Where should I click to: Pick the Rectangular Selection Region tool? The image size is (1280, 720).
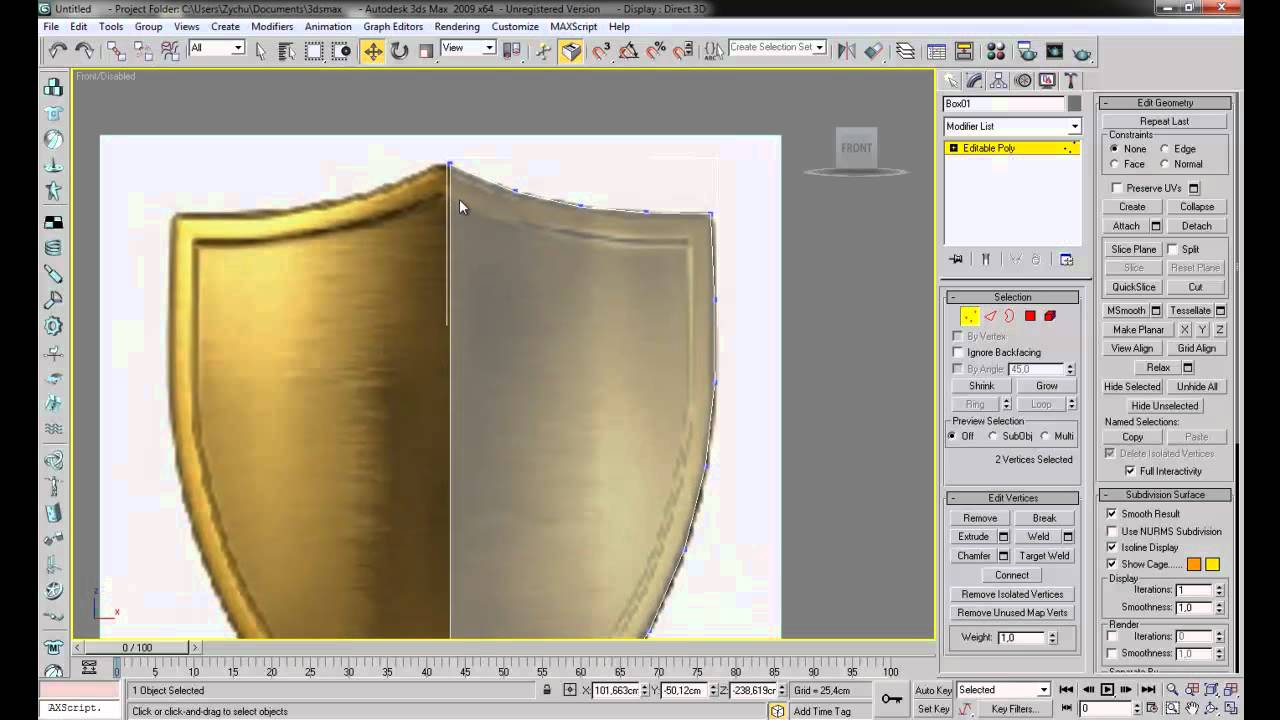[x=314, y=51]
